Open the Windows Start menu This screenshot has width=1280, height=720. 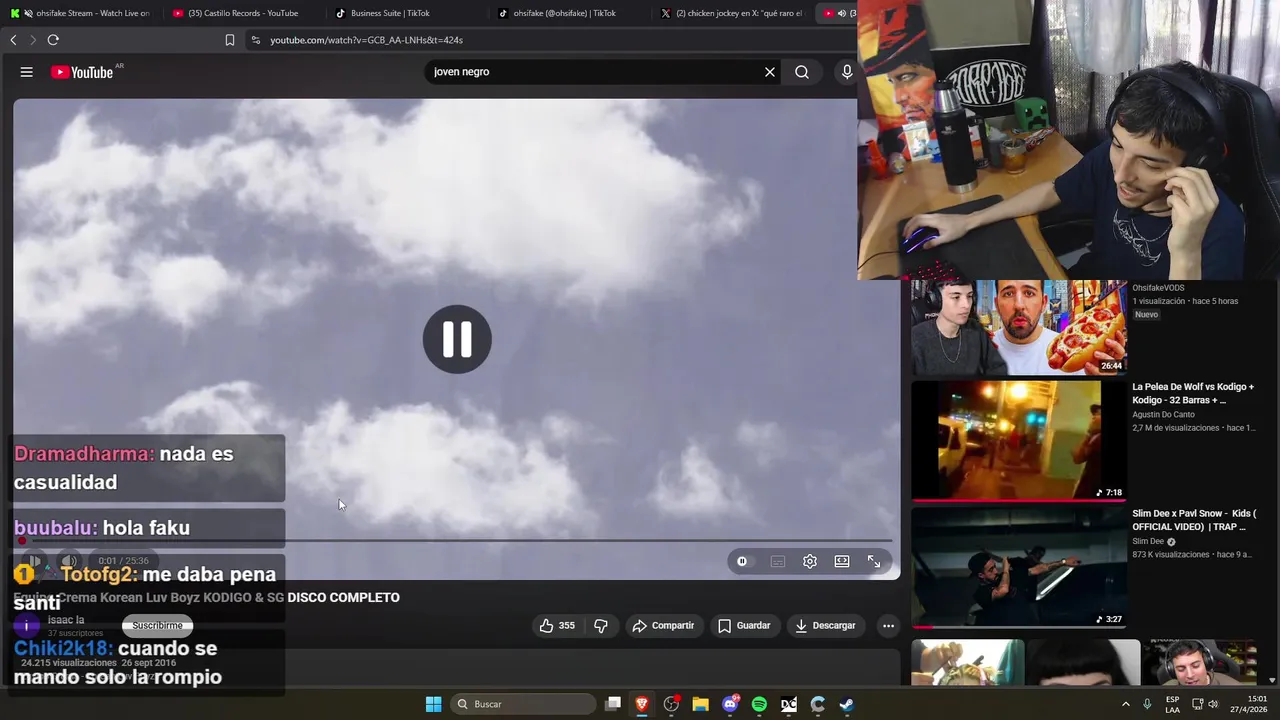pos(433,704)
